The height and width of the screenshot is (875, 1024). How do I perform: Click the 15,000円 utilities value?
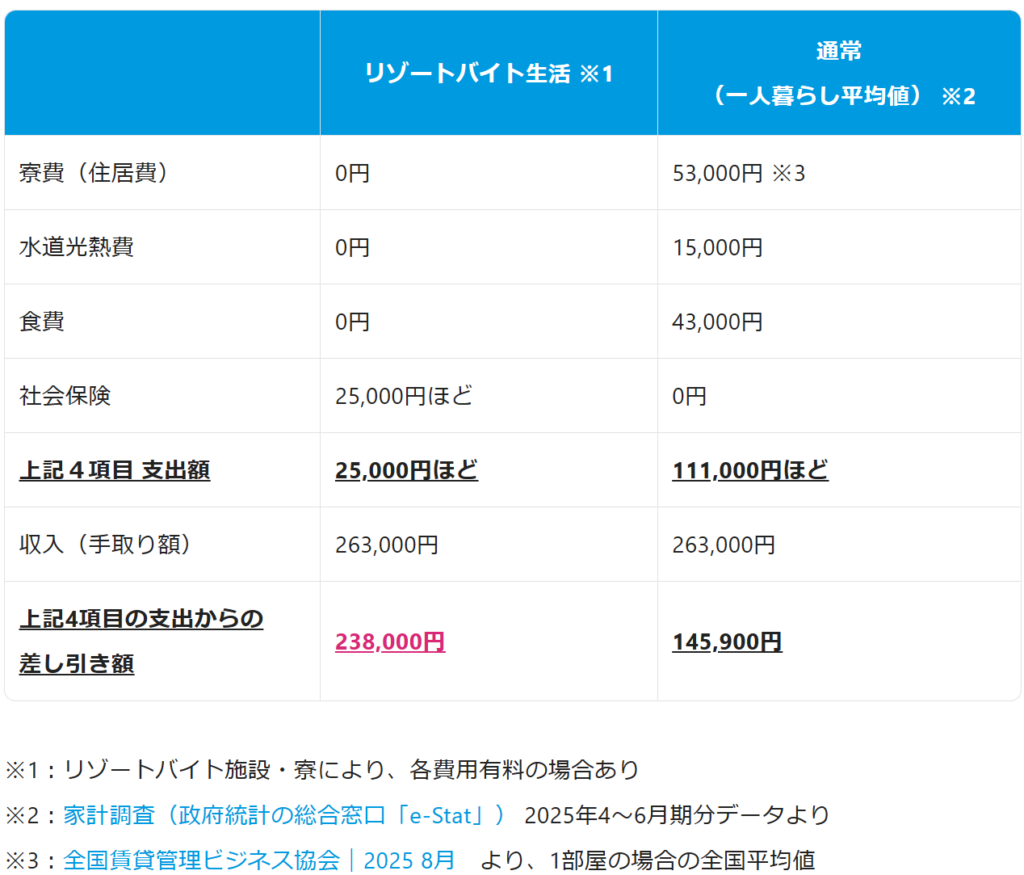717,247
